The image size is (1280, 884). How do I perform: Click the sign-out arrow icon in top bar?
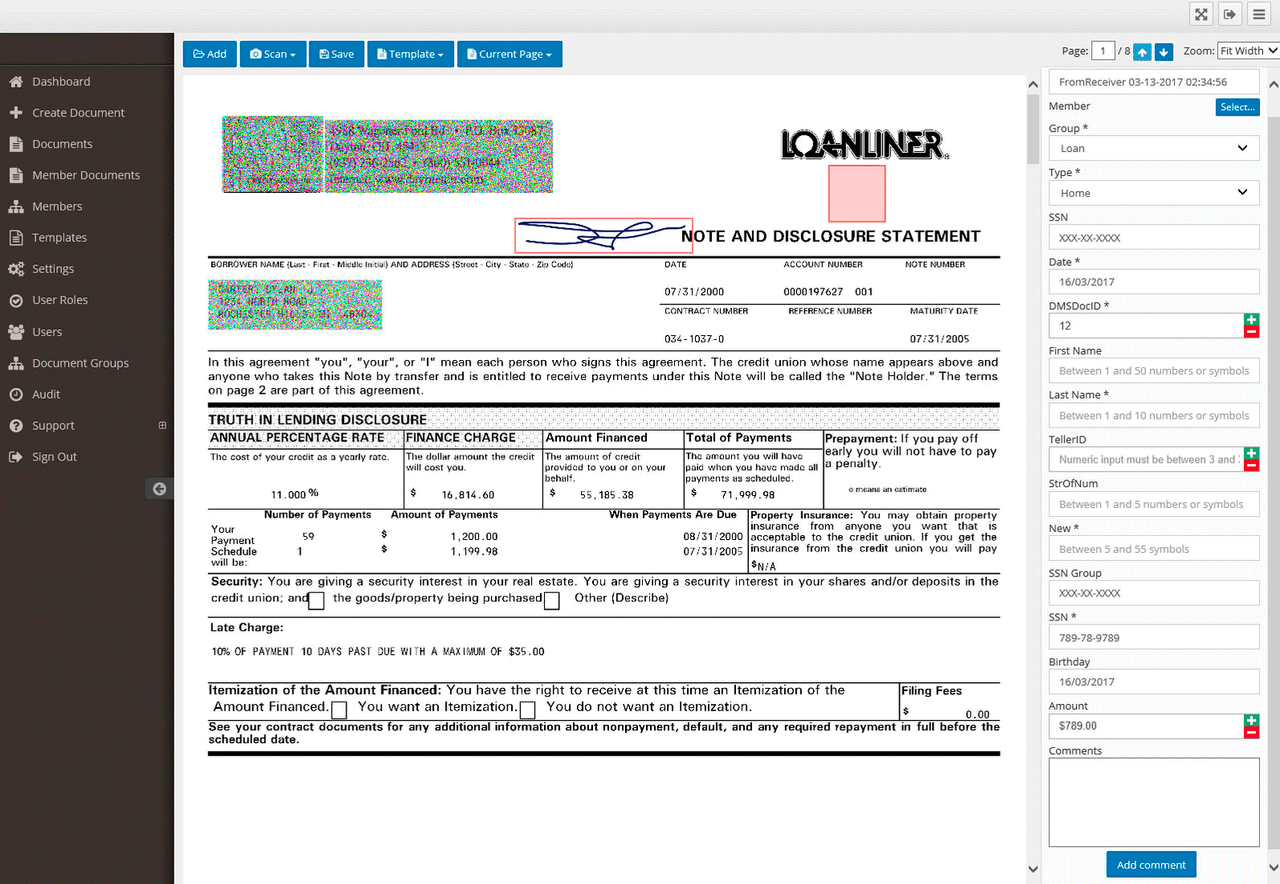[1230, 14]
